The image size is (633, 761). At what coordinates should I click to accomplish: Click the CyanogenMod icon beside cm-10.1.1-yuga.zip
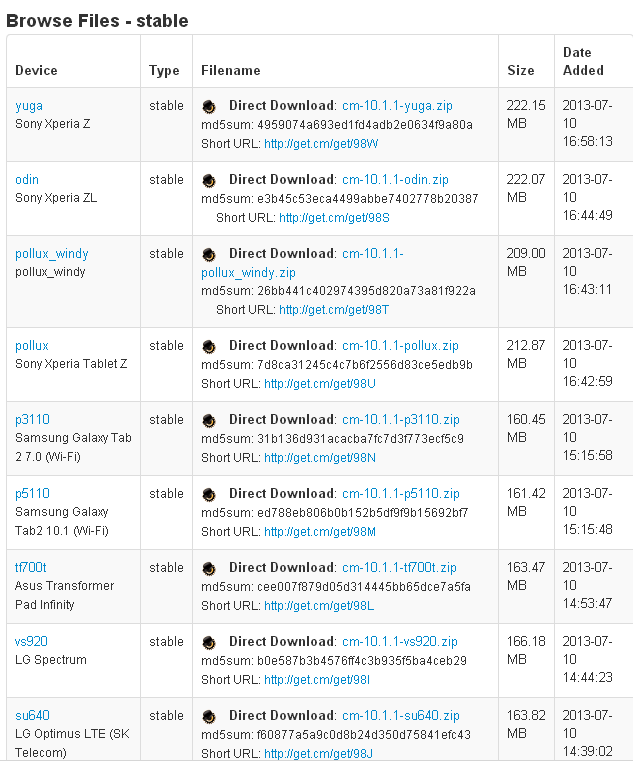pyautogui.click(x=209, y=106)
